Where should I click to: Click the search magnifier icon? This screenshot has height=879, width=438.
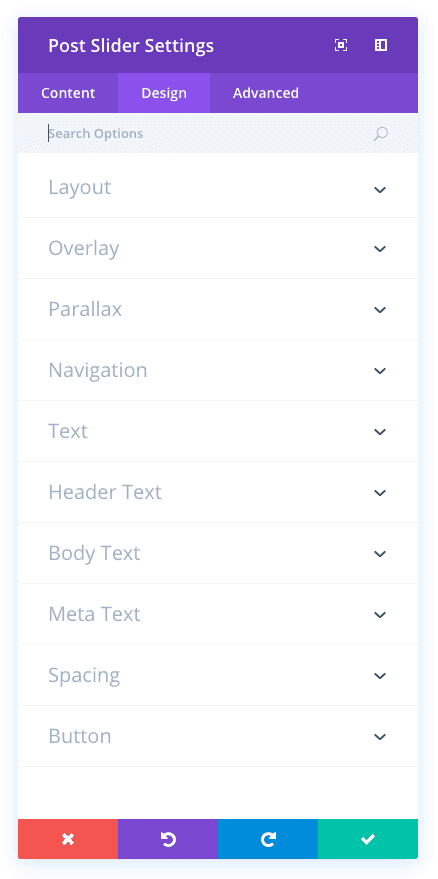pos(381,133)
